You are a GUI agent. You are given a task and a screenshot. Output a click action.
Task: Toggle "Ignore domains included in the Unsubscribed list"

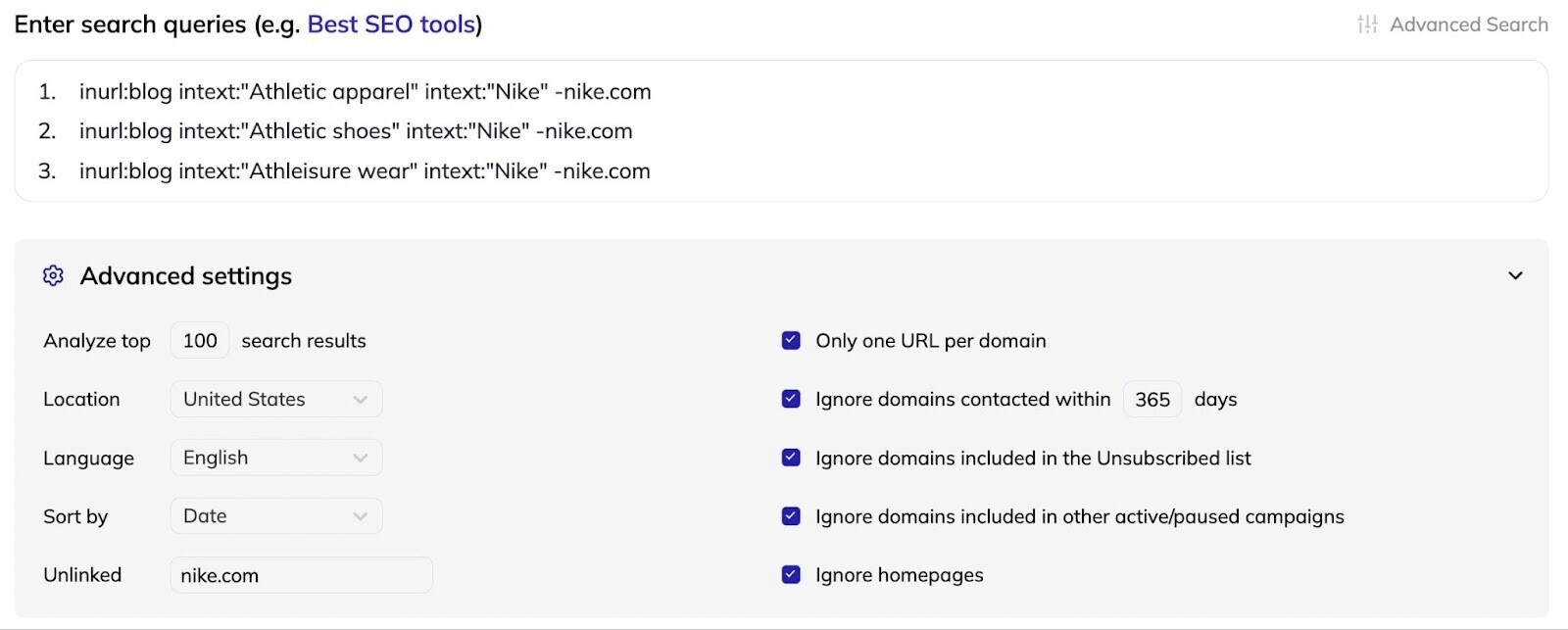pyautogui.click(x=790, y=458)
